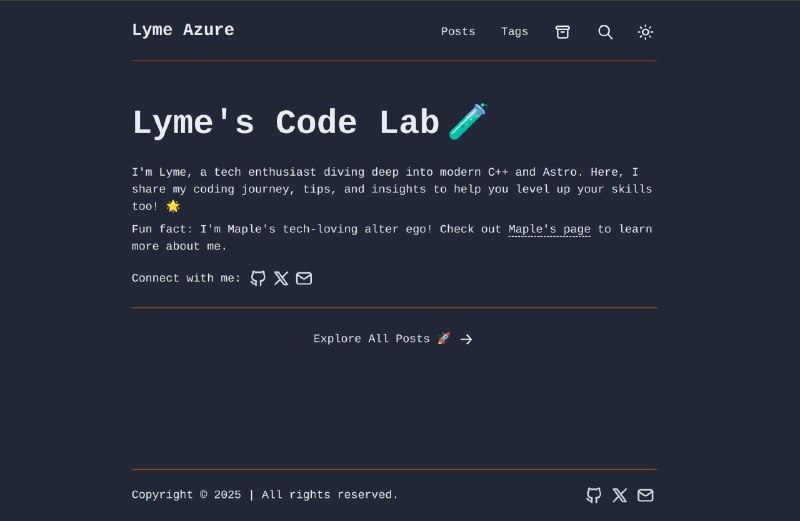Click the rocket emoji near Explore All Posts
800x521 pixels.
pos(444,339)
